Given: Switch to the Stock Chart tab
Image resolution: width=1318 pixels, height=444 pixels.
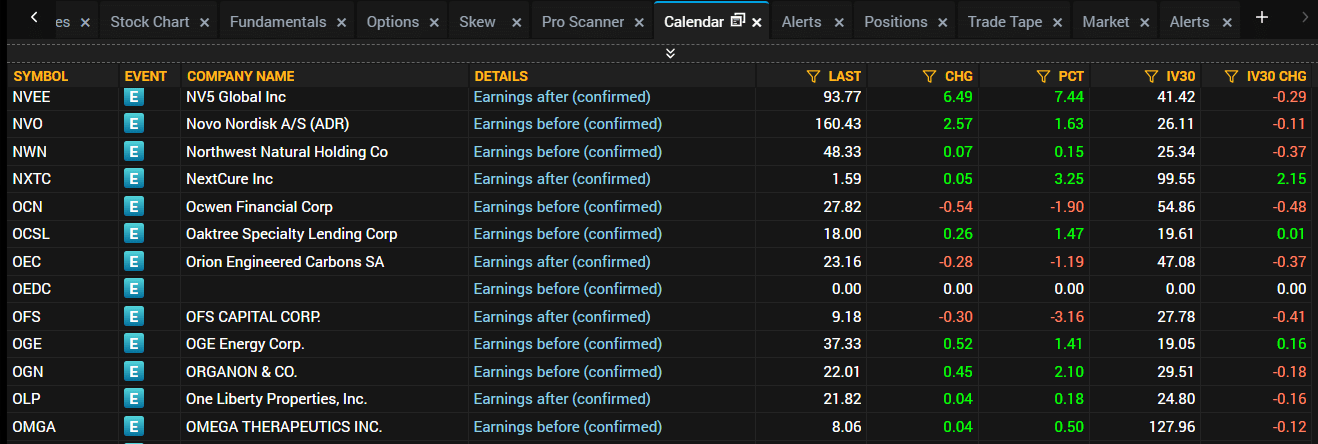Looking at the screenshot, I should pyautogui.click(x=150, y=21).
